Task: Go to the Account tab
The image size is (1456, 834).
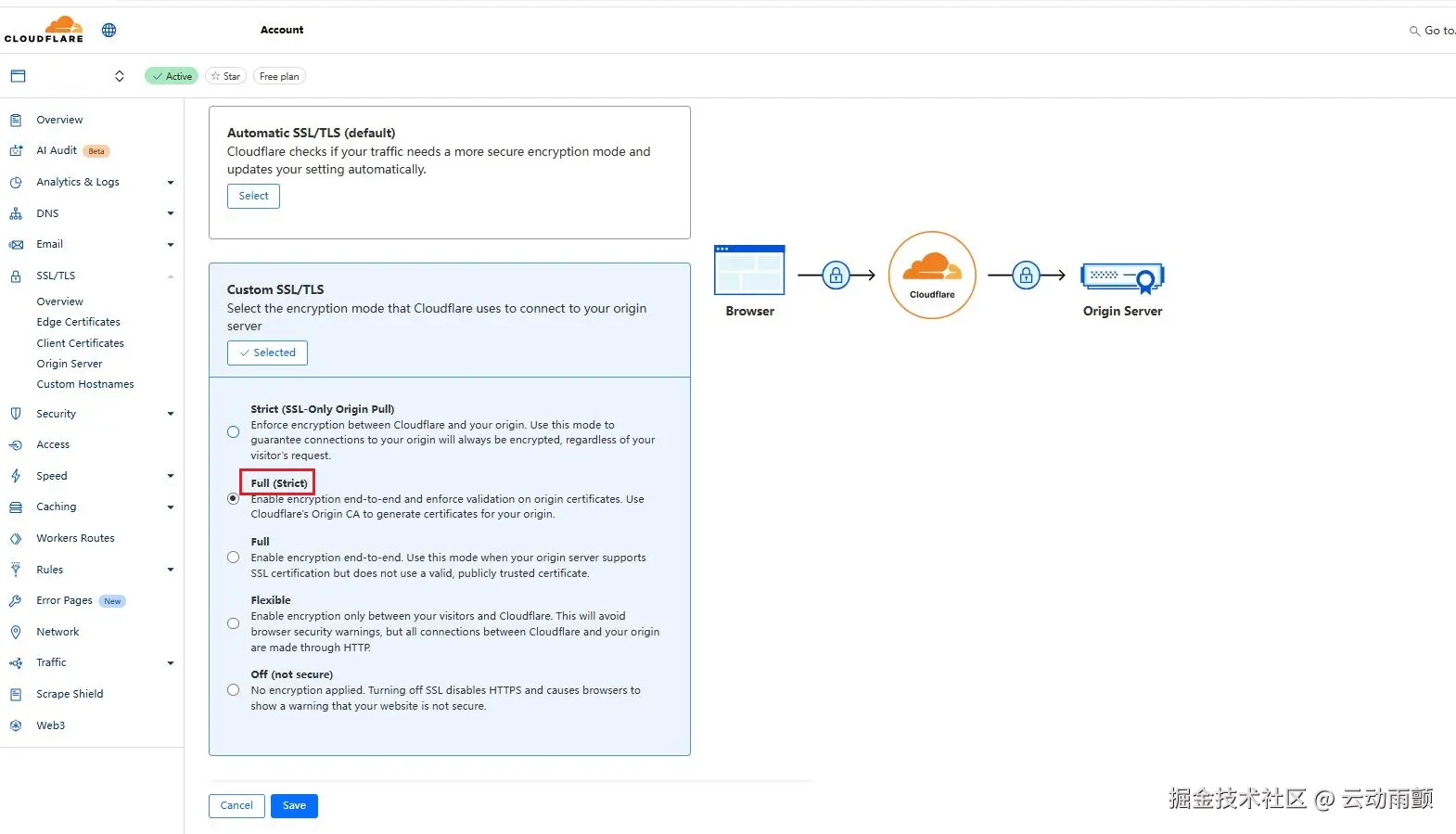Action: (x=282, y=30)
